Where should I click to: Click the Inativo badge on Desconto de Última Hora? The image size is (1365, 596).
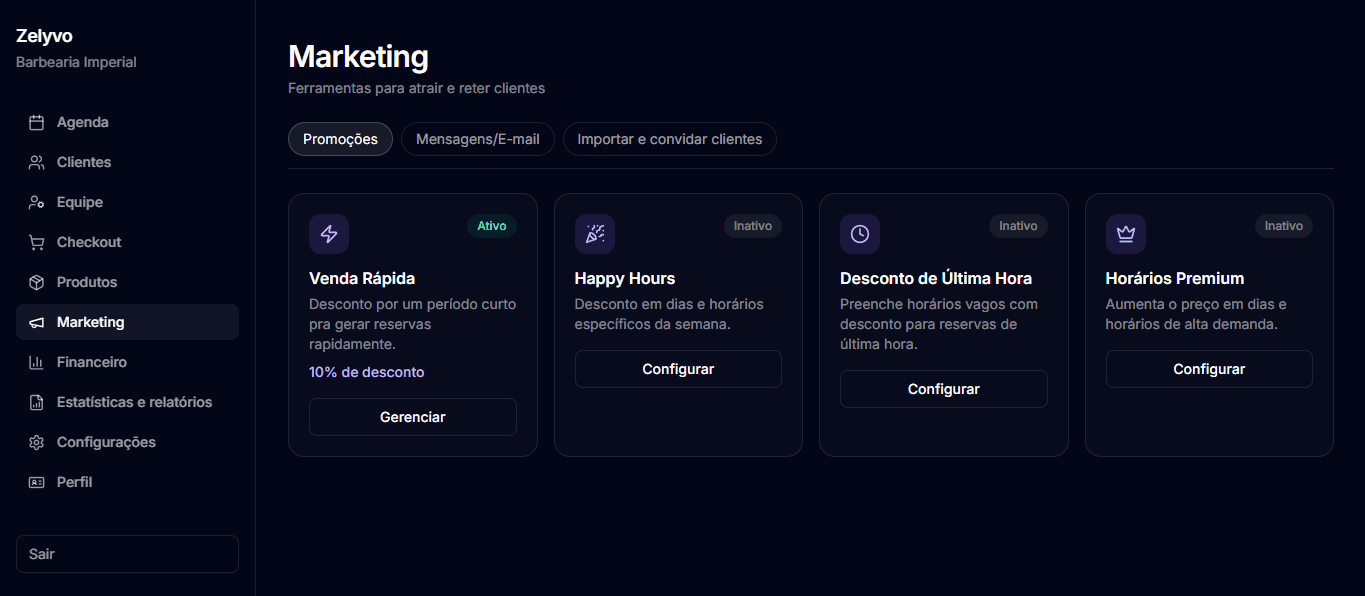point(1018,226)
